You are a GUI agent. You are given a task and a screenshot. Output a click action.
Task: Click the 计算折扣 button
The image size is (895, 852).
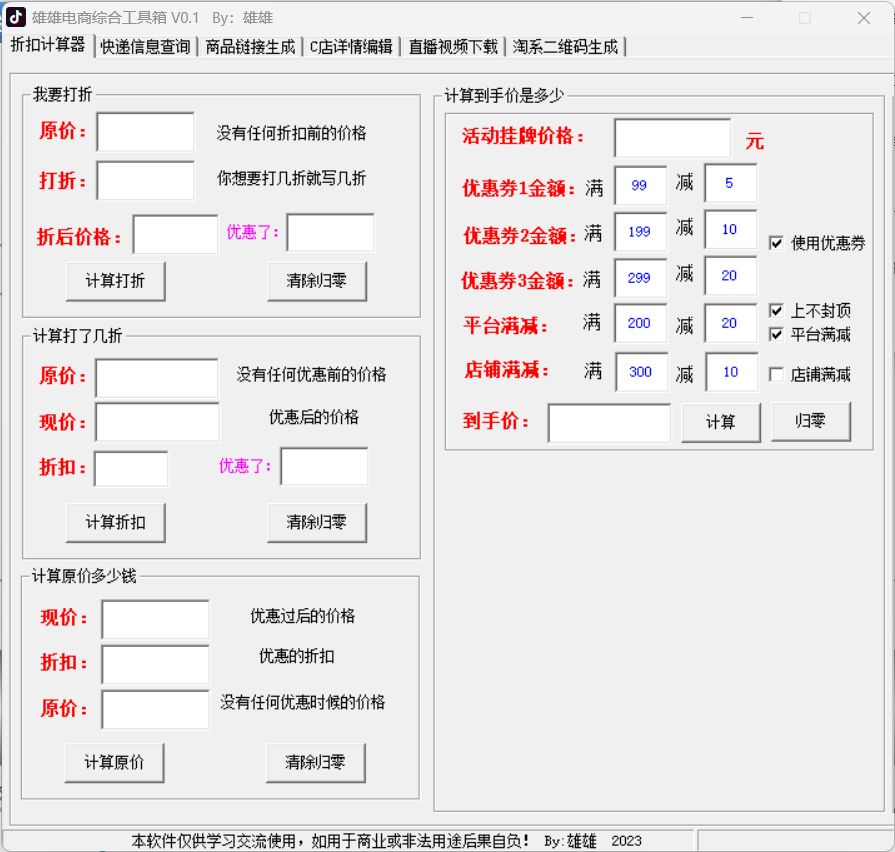(x=115, y=522)
